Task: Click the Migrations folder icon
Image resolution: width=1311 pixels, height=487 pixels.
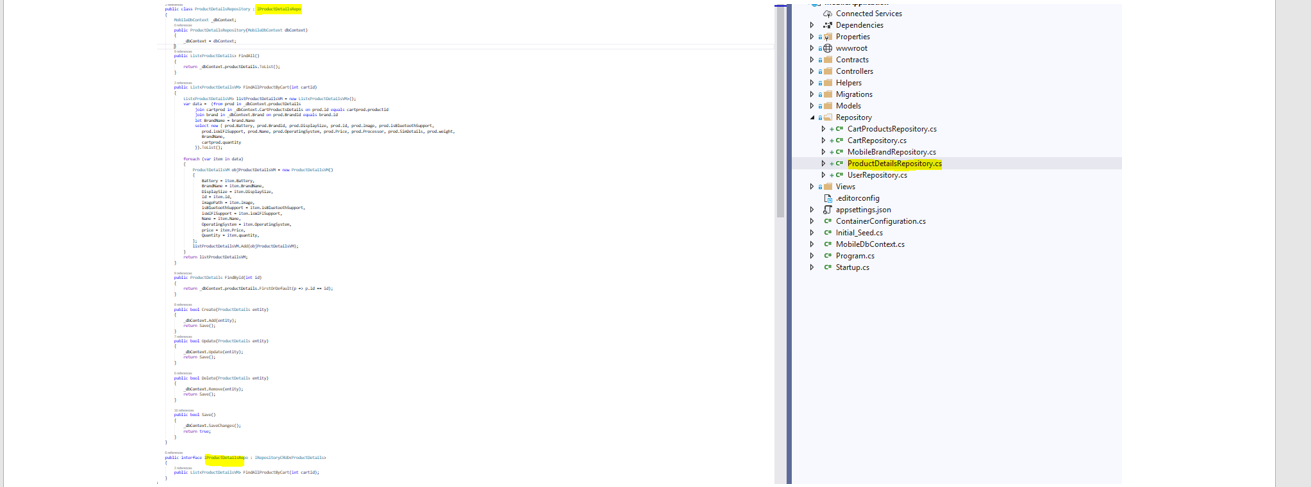Action: 828,95
